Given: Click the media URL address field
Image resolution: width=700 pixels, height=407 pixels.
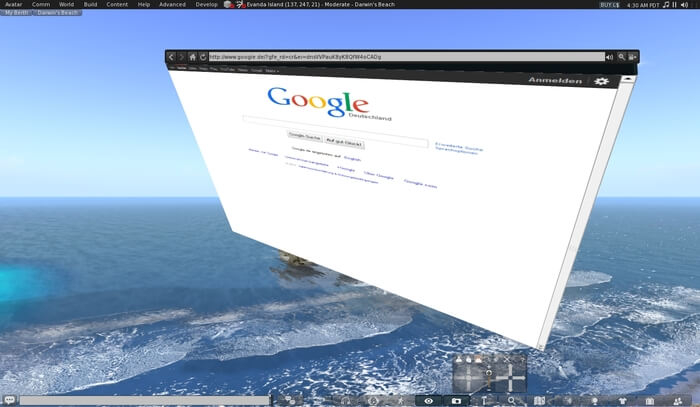Looking at the screenshot, I should tap(406, 57).
